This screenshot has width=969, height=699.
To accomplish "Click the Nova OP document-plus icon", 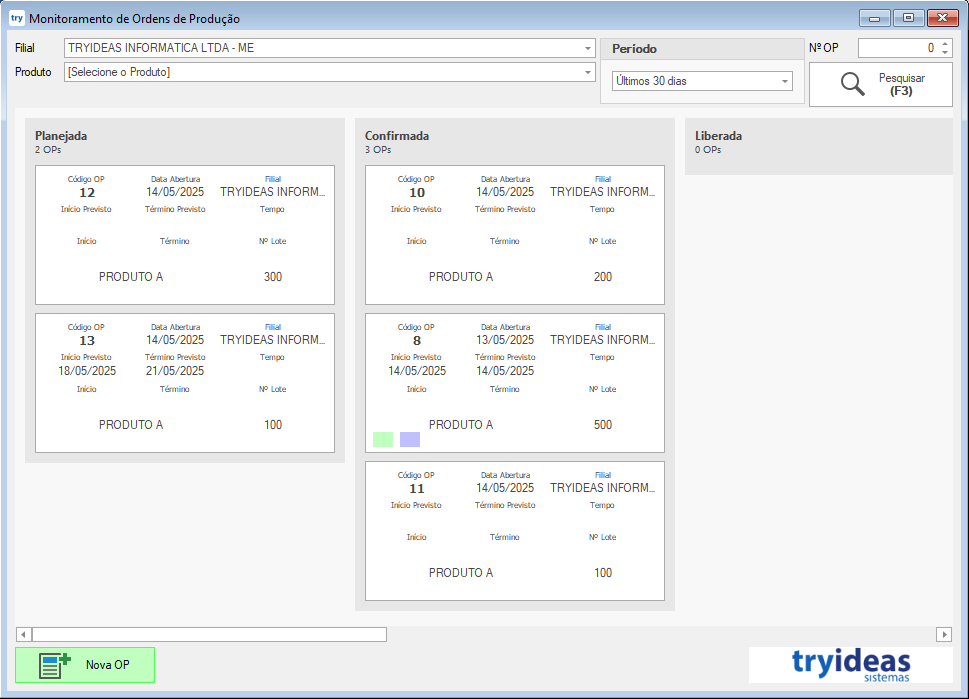I will [x=54, y=666].
